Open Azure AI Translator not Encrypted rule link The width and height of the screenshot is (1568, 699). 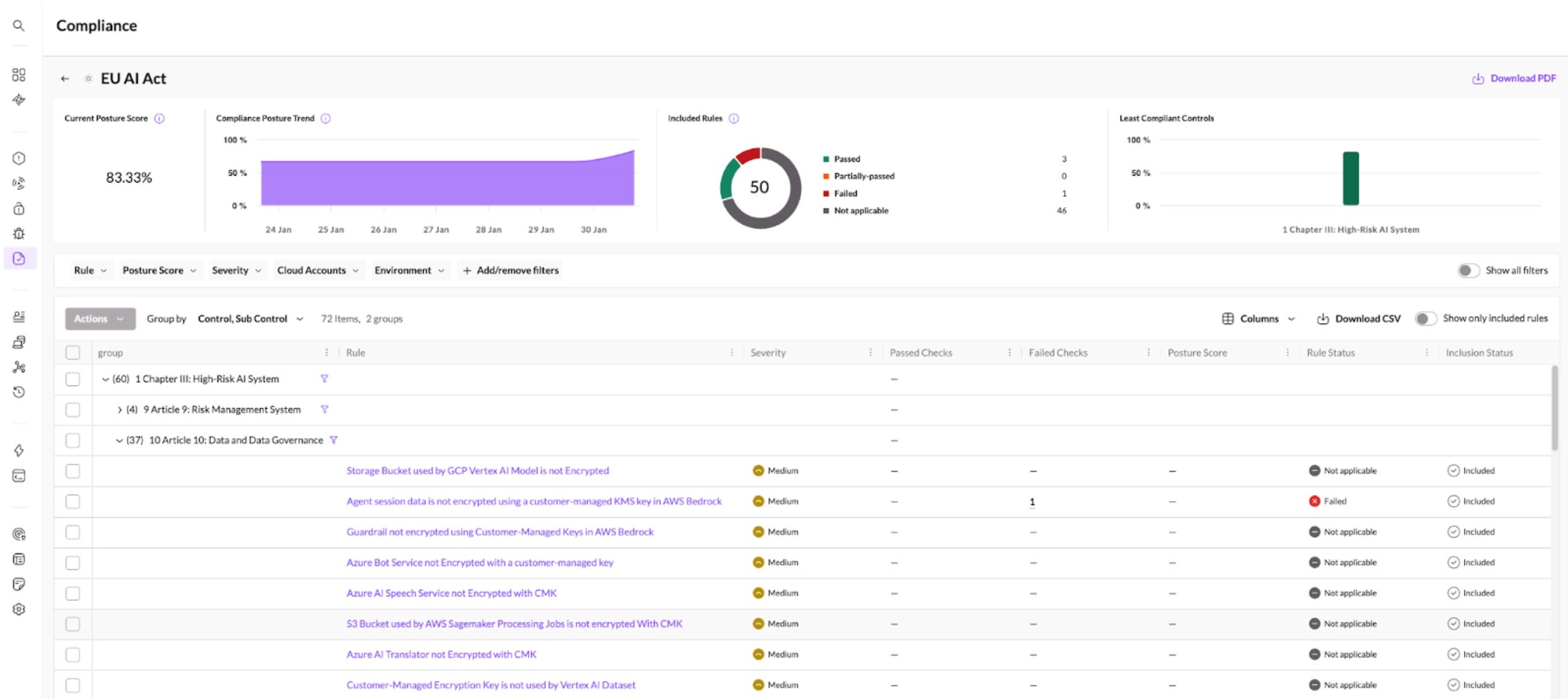[x=441, y=654]
